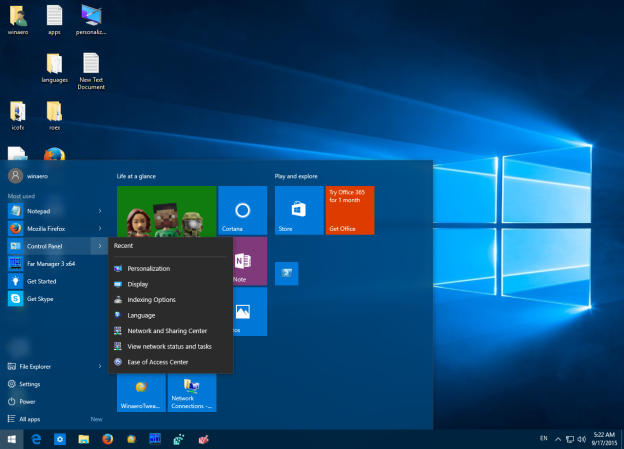Open the OneNote tile
The width and height of the screenshot is (624, 449).
pos(250,261)
